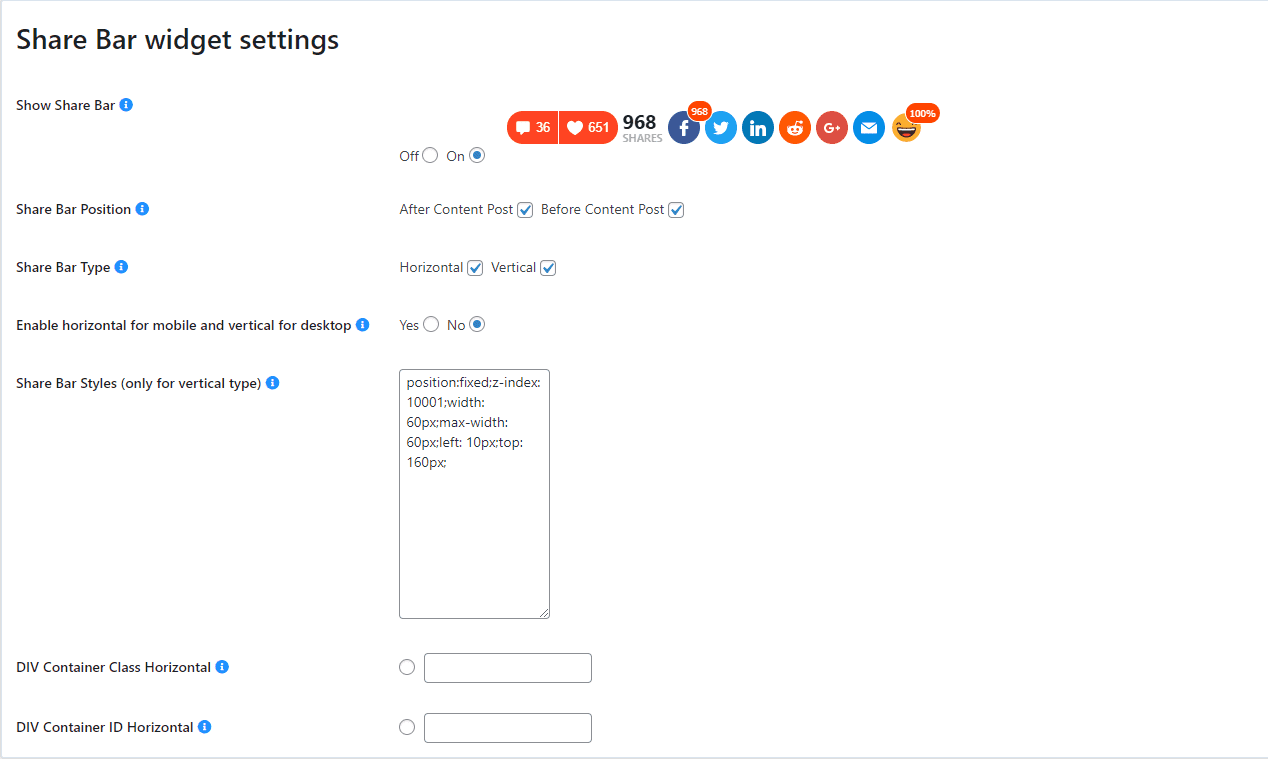Click the Google Plus share icon

coord(832,128)
